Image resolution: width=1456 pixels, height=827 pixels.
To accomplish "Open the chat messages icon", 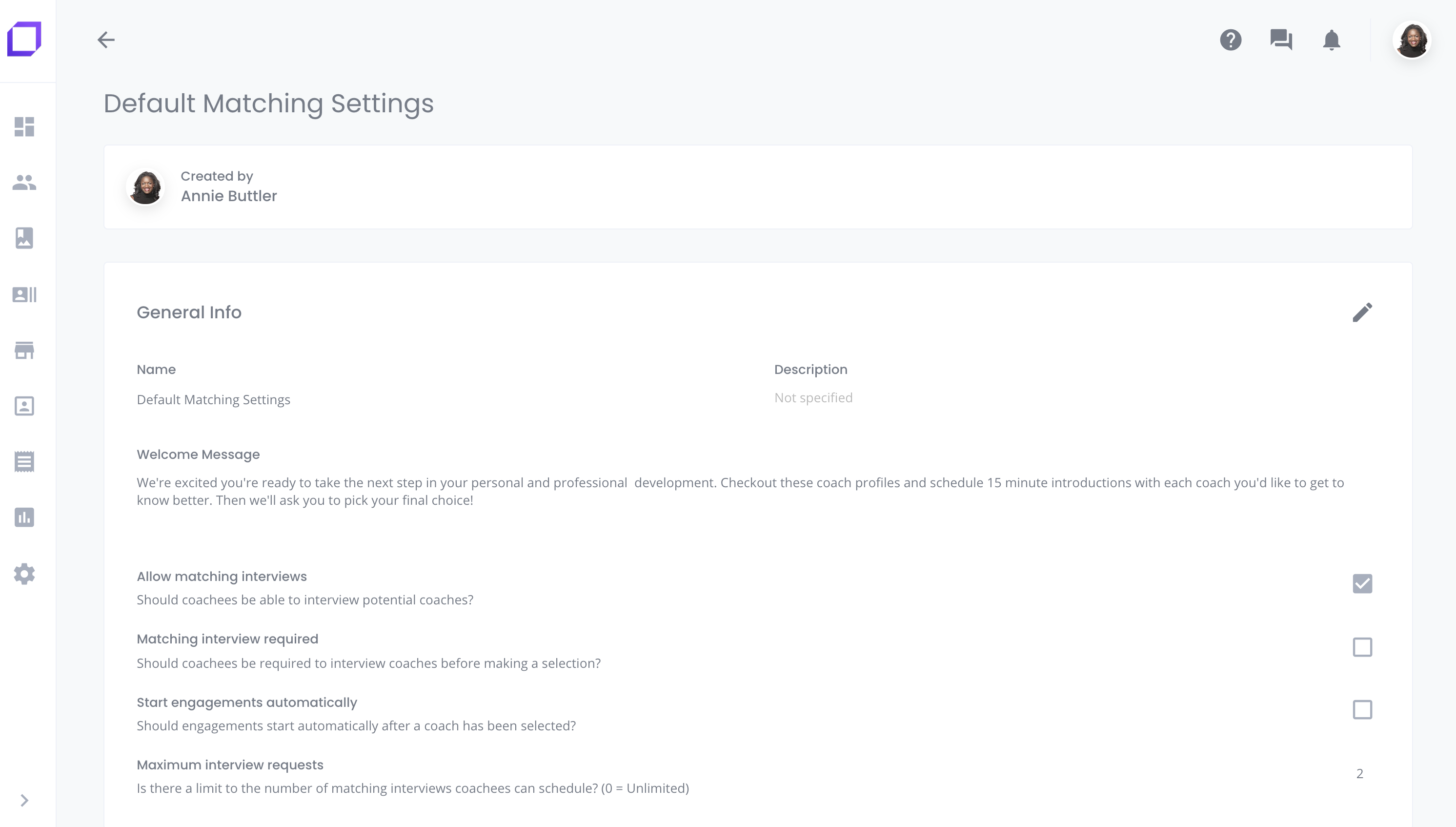I will (x=1281, y=40).
